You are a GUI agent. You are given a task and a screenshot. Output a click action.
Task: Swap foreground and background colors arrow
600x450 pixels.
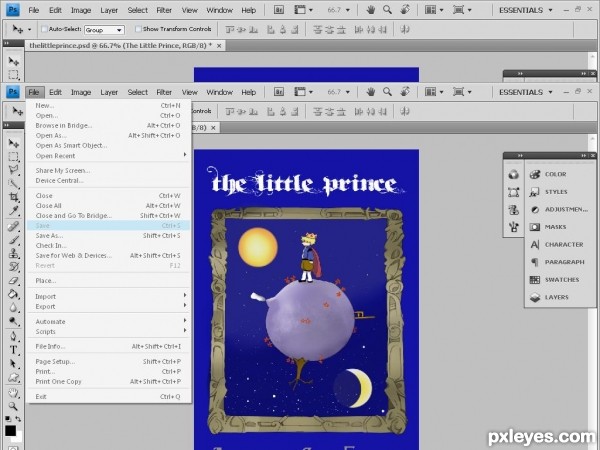pyautogui.click(x=18, y=419)
